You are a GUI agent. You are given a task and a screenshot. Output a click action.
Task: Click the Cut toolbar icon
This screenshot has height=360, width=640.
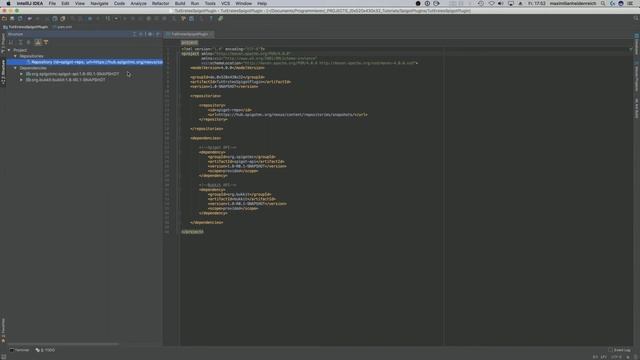tap(46, 18)
